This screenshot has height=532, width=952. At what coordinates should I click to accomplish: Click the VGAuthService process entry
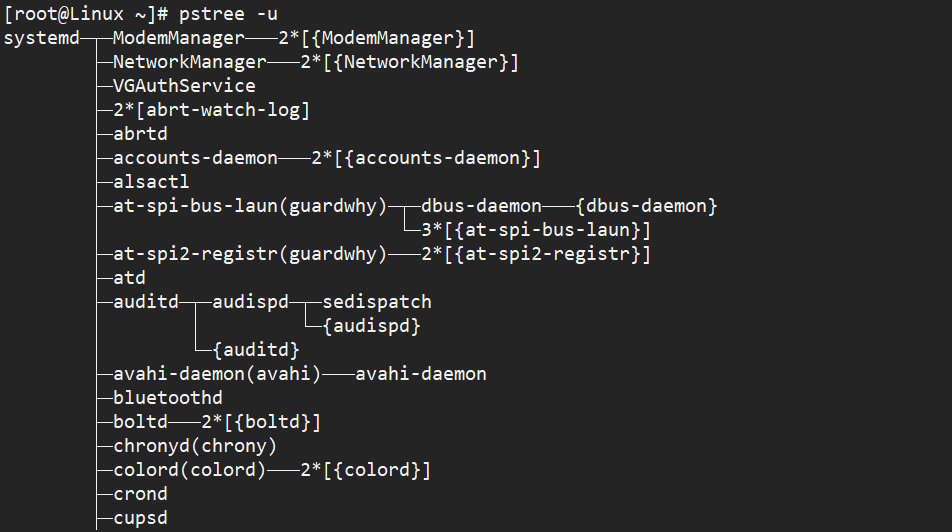pos(184,86)
